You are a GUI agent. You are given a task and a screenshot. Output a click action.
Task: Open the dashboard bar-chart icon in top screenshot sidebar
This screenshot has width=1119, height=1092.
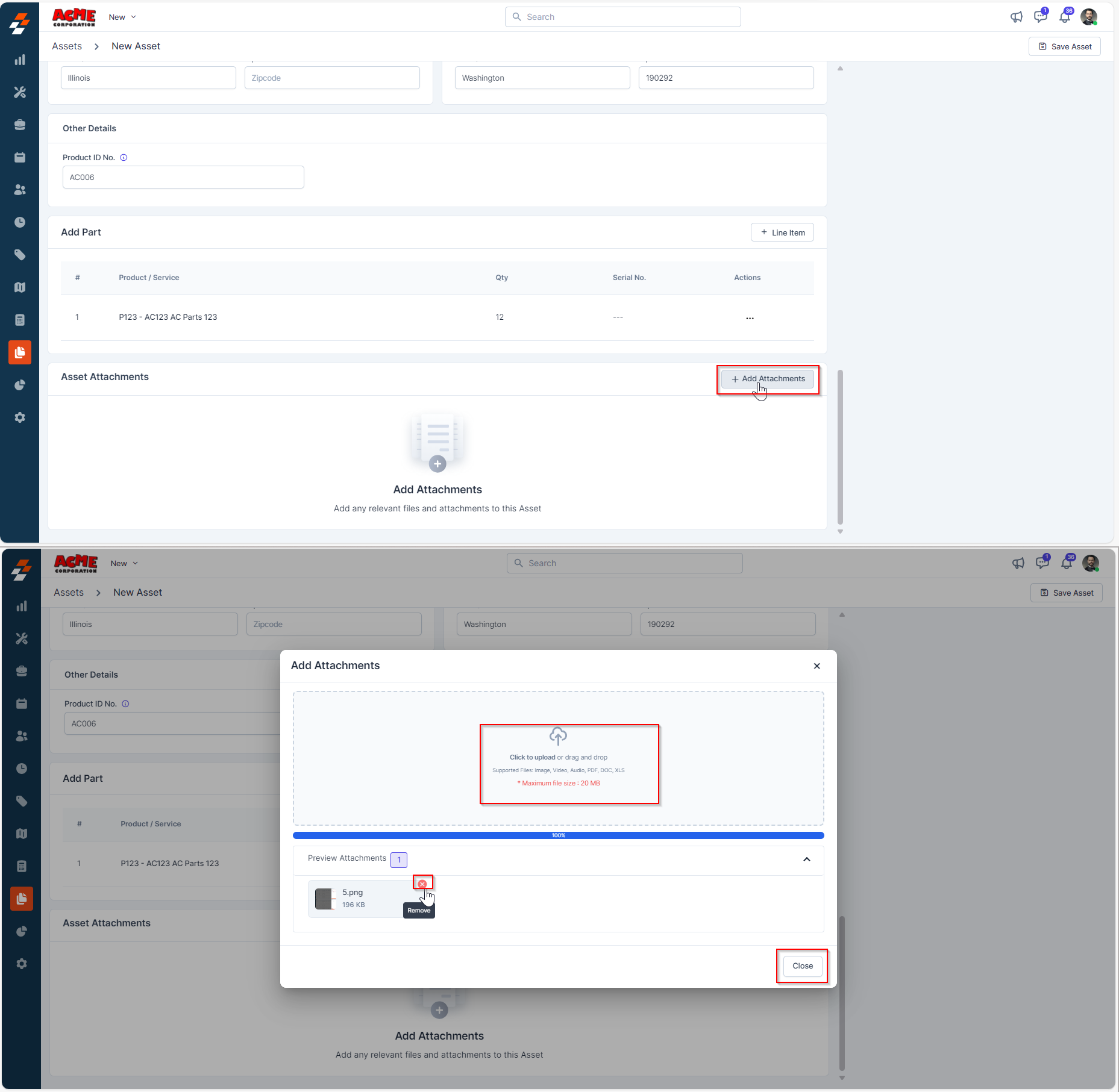[x=20, y=60]
